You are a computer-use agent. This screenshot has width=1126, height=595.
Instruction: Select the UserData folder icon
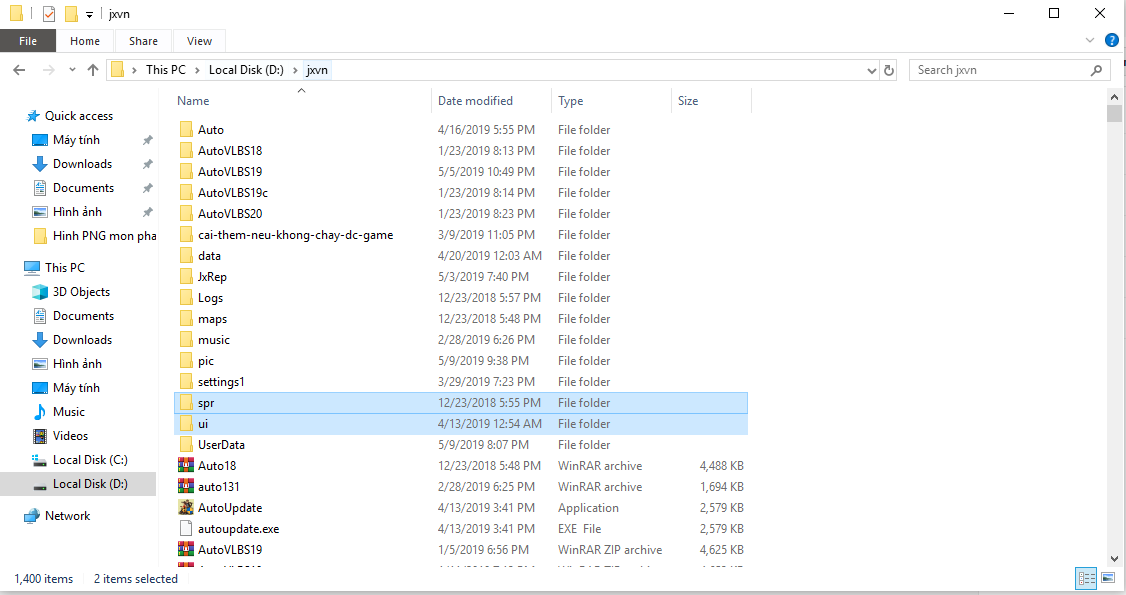click(x=186, y=444)
